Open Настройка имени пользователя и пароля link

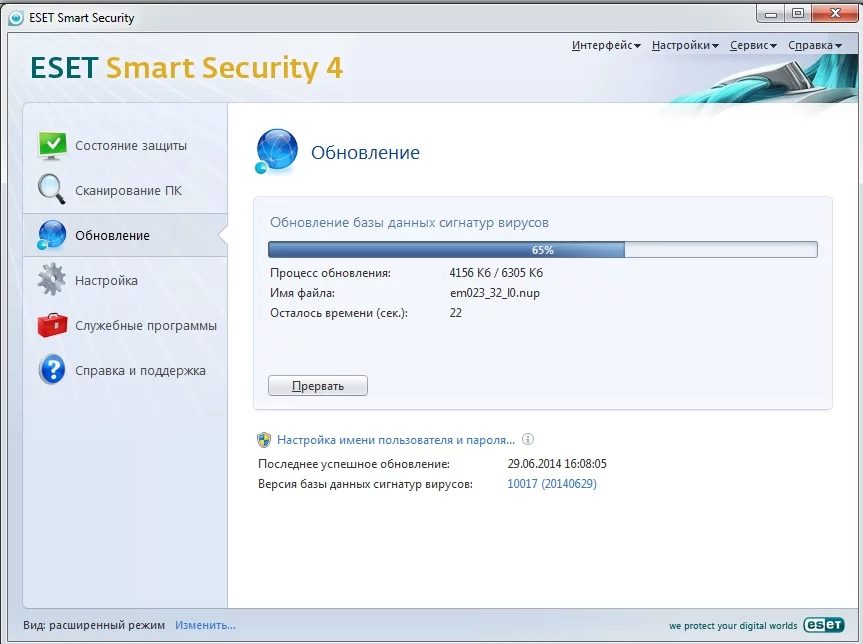click(396, 440)
